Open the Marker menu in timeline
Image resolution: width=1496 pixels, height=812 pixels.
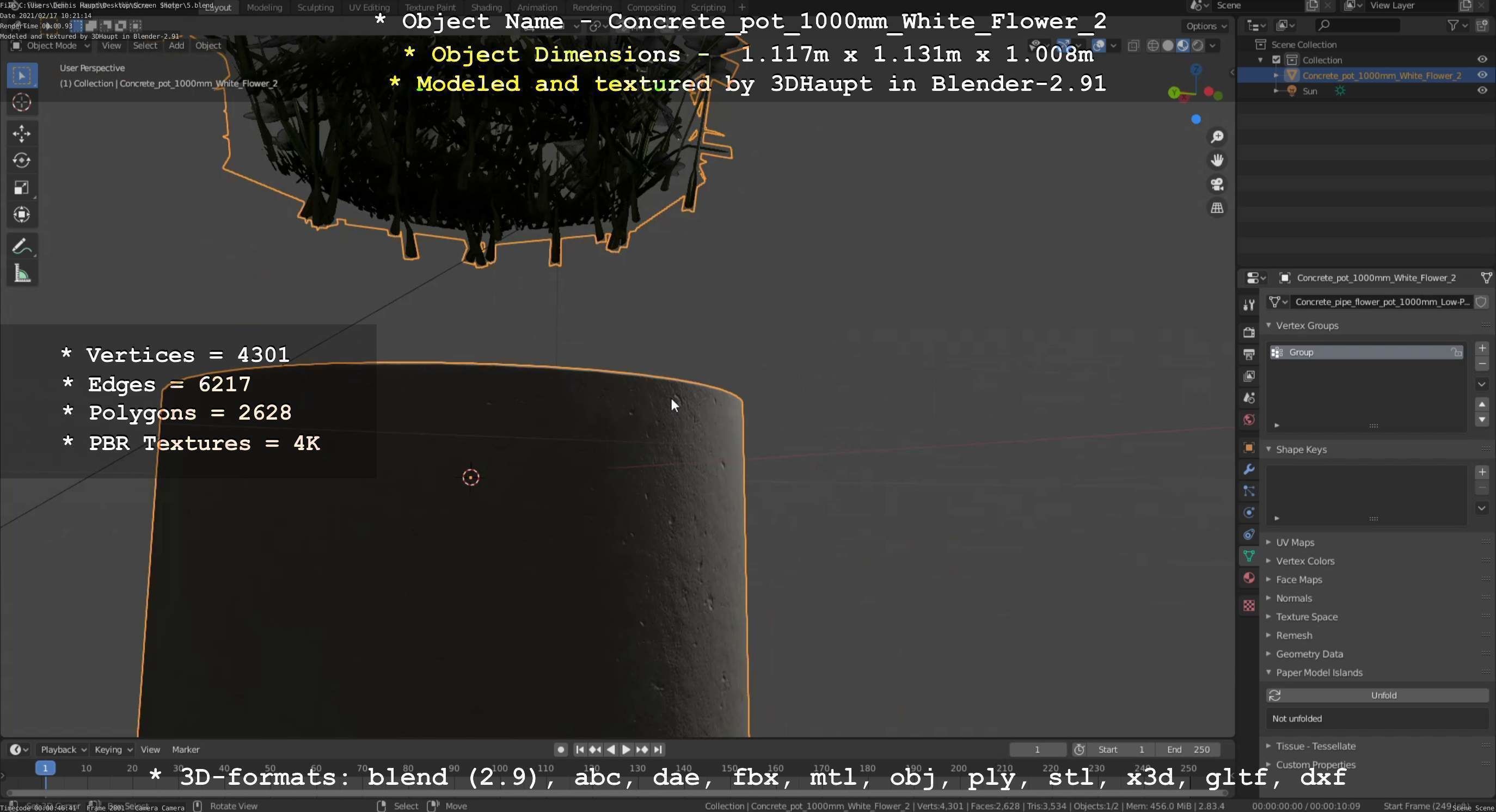pos(185,749)
